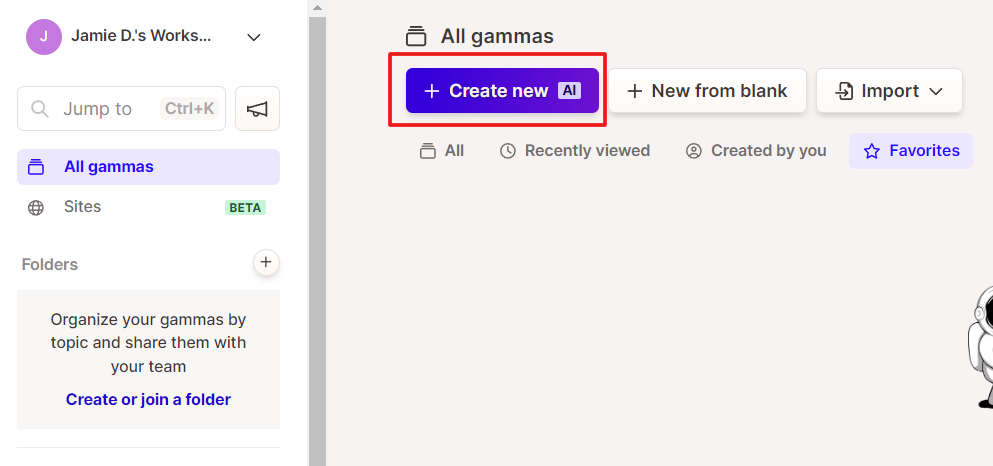Viewport: 993px width, 466px height.
Task: Expand the Jamie D.'s Workspace dropdown chevron
Action: click(254, 37)
